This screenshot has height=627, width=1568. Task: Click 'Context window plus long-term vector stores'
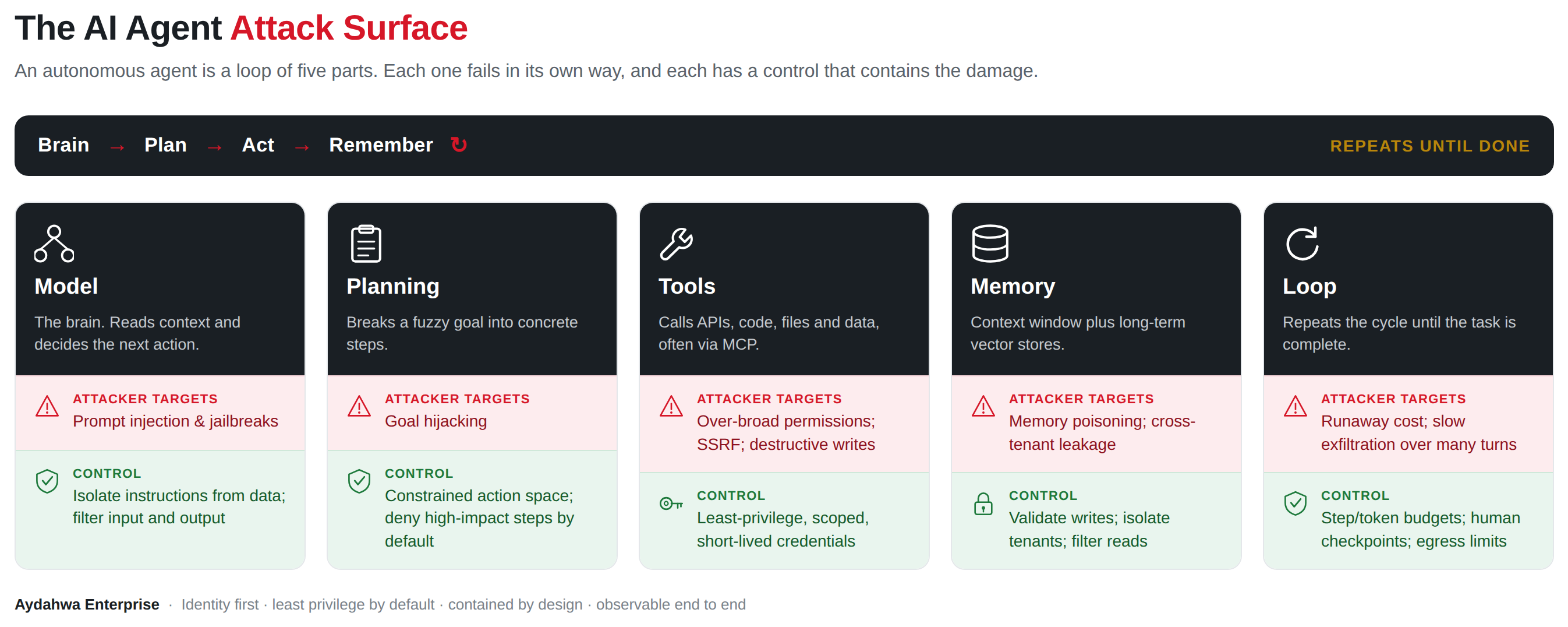(x=1077, y=333)
